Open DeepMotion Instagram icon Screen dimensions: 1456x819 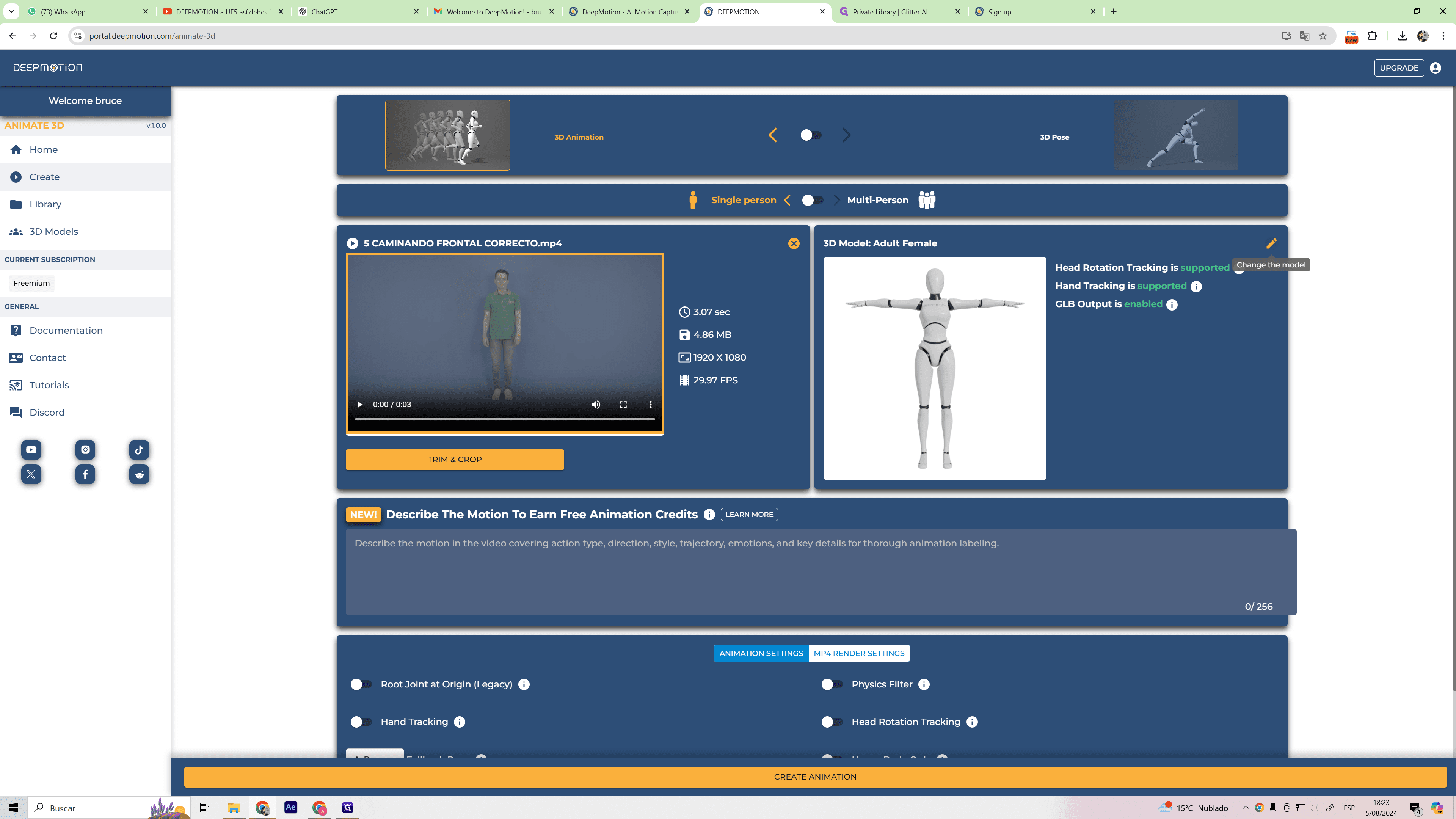click(x=85, y=450)
